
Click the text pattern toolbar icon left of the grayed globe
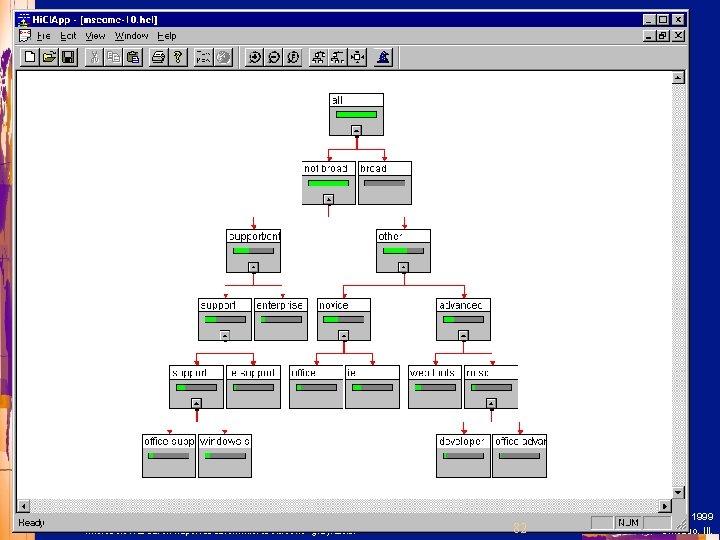pyautogui.click(x=203, y=57)
